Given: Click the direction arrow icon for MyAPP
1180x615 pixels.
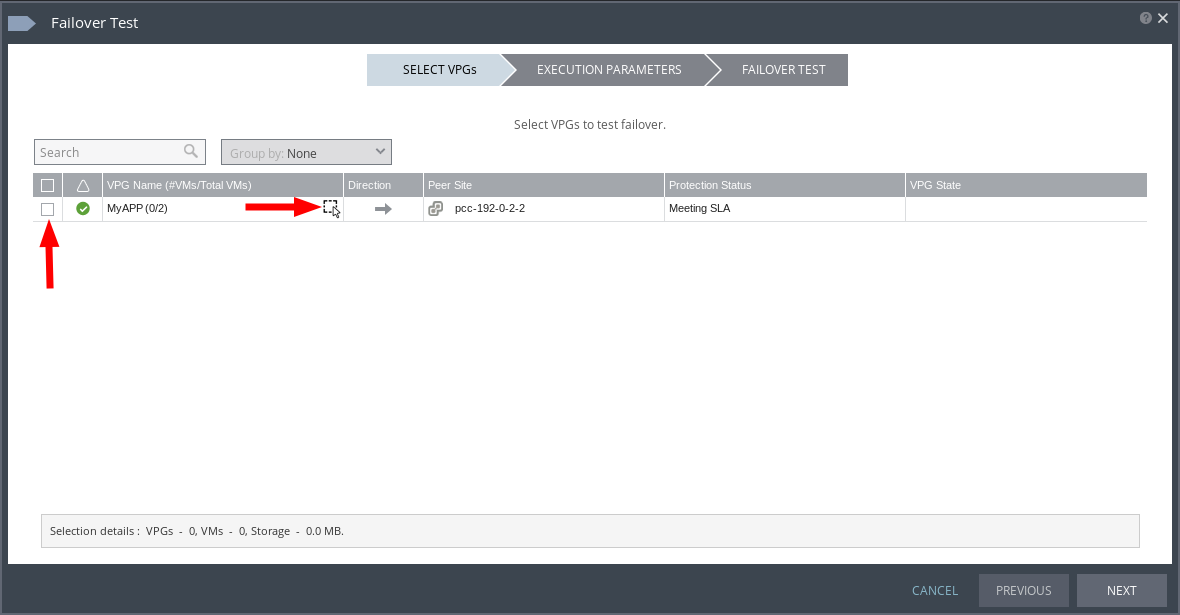Looking at the screenshot, I should coord(383,208).
